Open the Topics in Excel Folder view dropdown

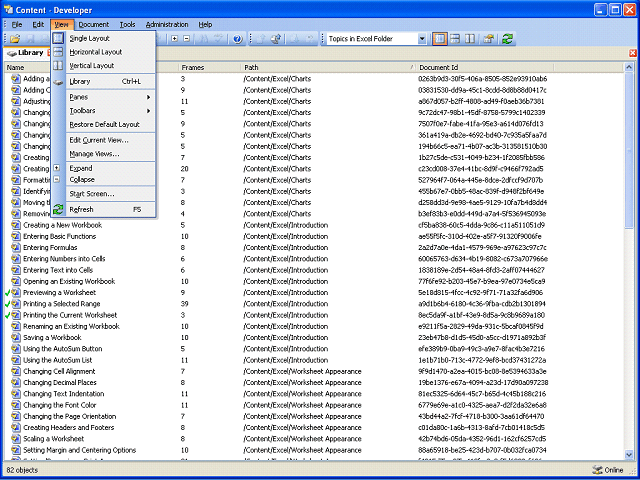coord(422,39)
